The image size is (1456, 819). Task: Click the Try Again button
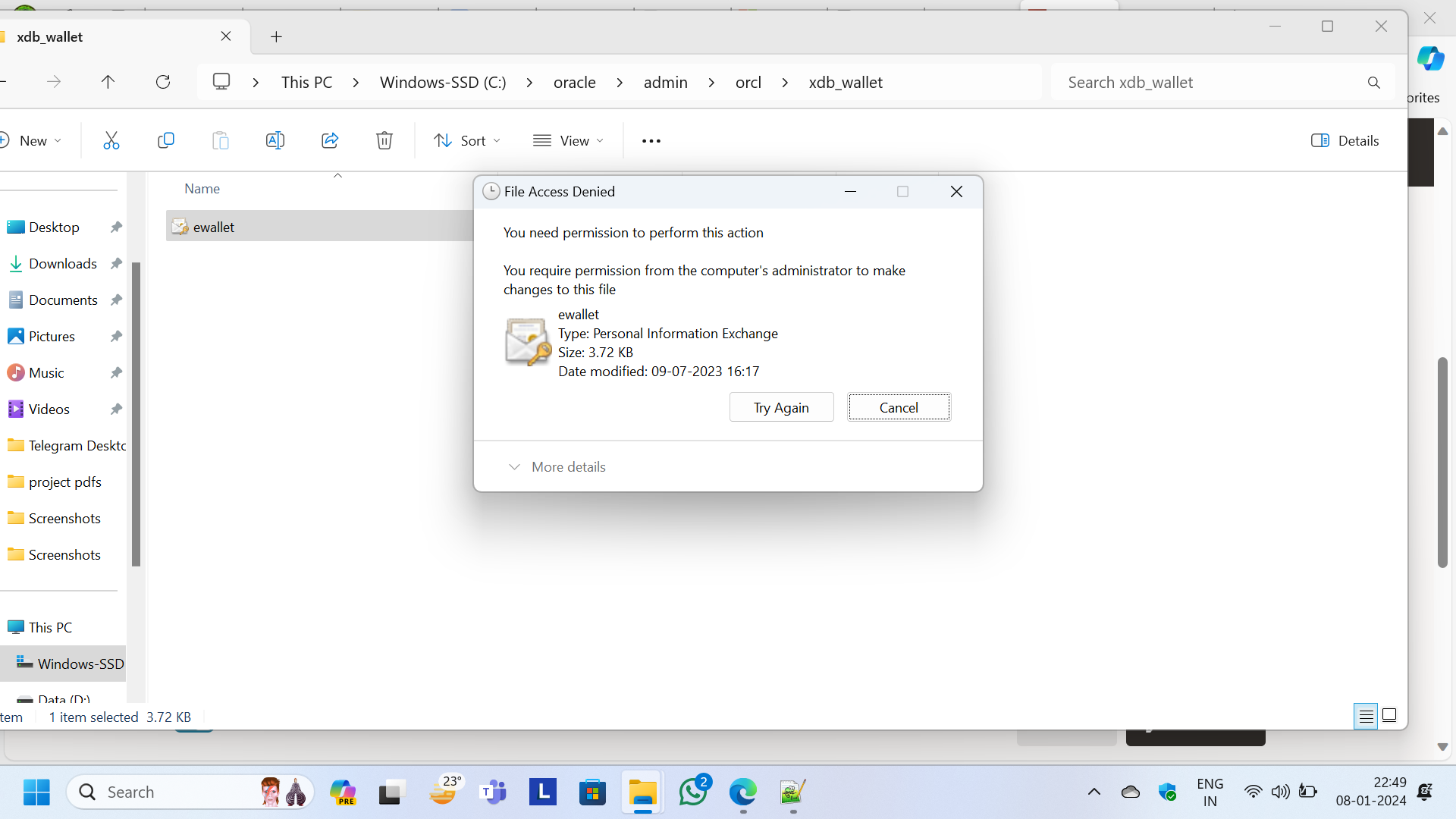click(781, 407)
